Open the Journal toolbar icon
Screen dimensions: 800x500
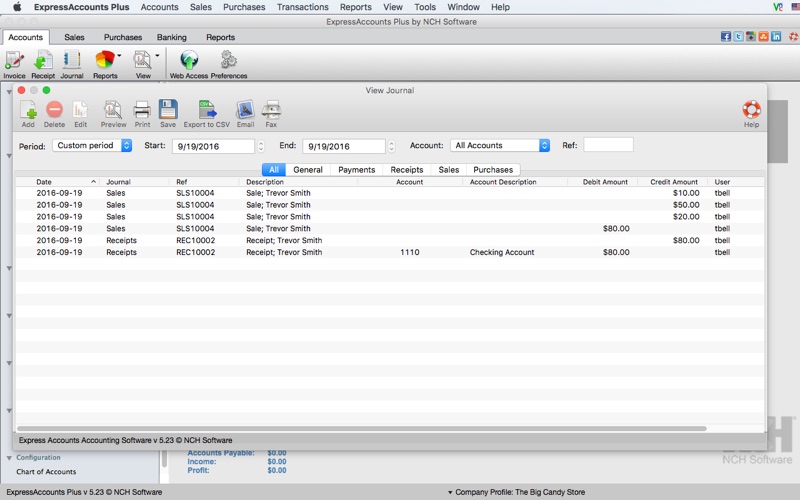(72, 64)
